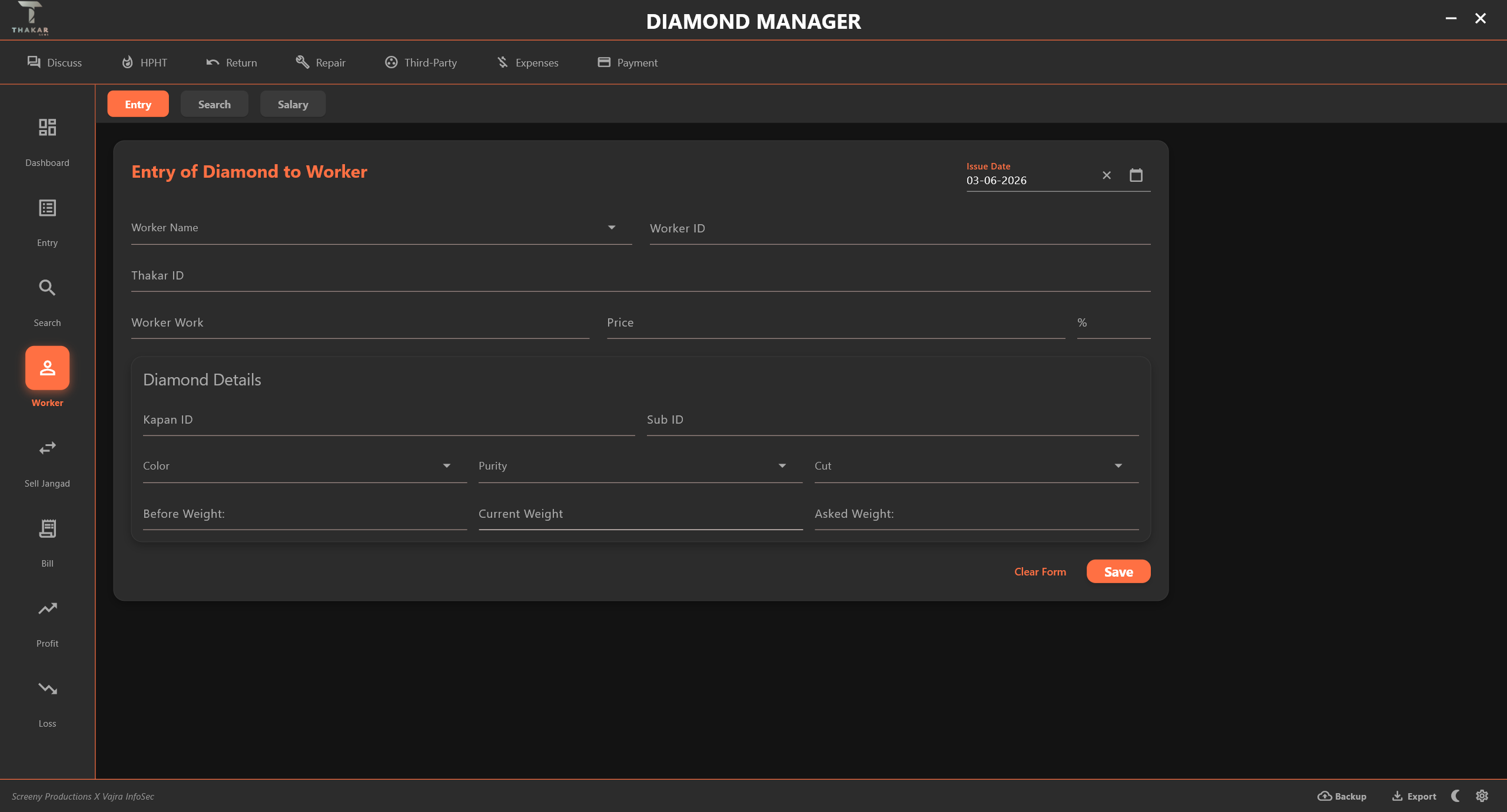The height and width of the screenshot is (812, 1507).
Task: Focus the Thakar ID field
Action: pos(641,276)
